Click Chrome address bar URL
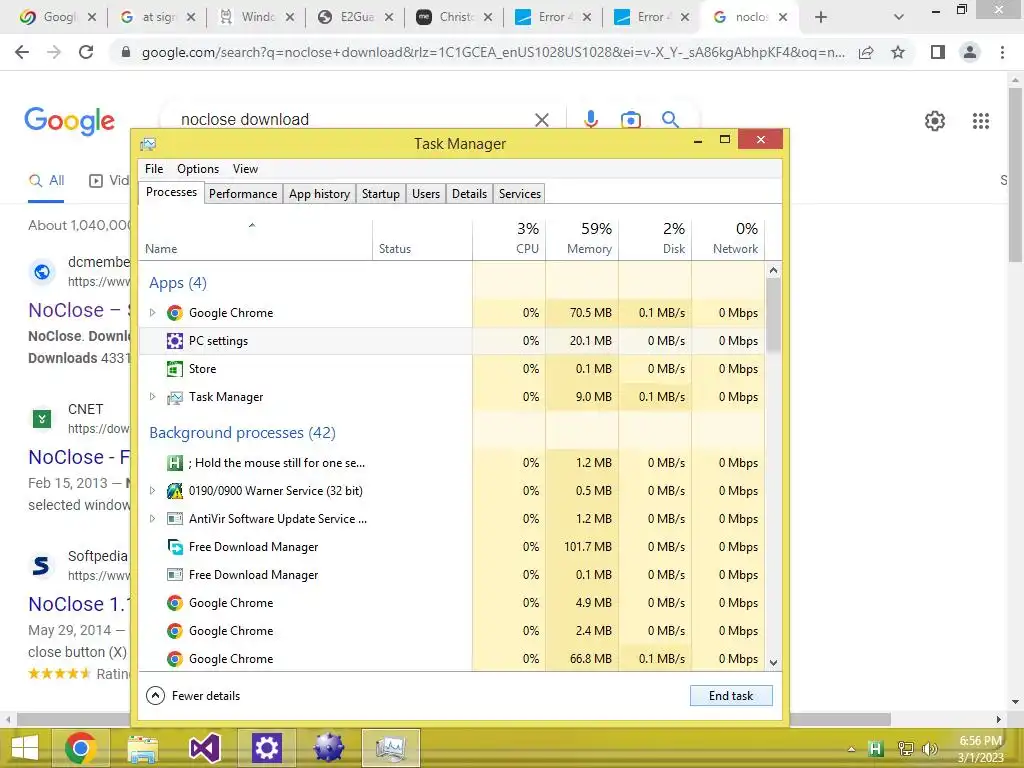 [x=493, y=52]
